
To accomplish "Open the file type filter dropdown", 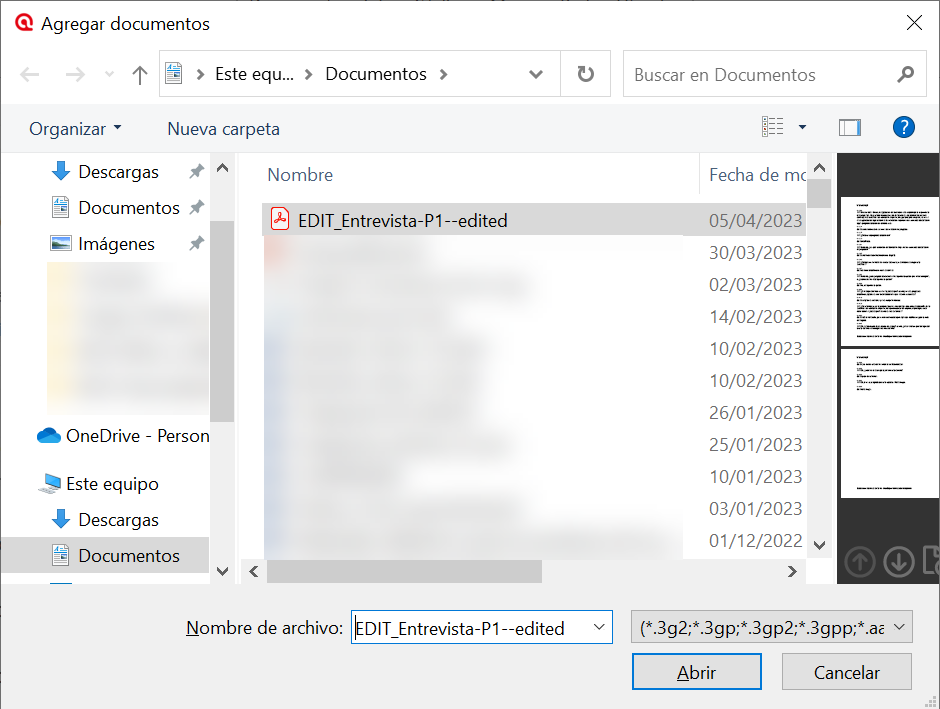I will (772, 627).
